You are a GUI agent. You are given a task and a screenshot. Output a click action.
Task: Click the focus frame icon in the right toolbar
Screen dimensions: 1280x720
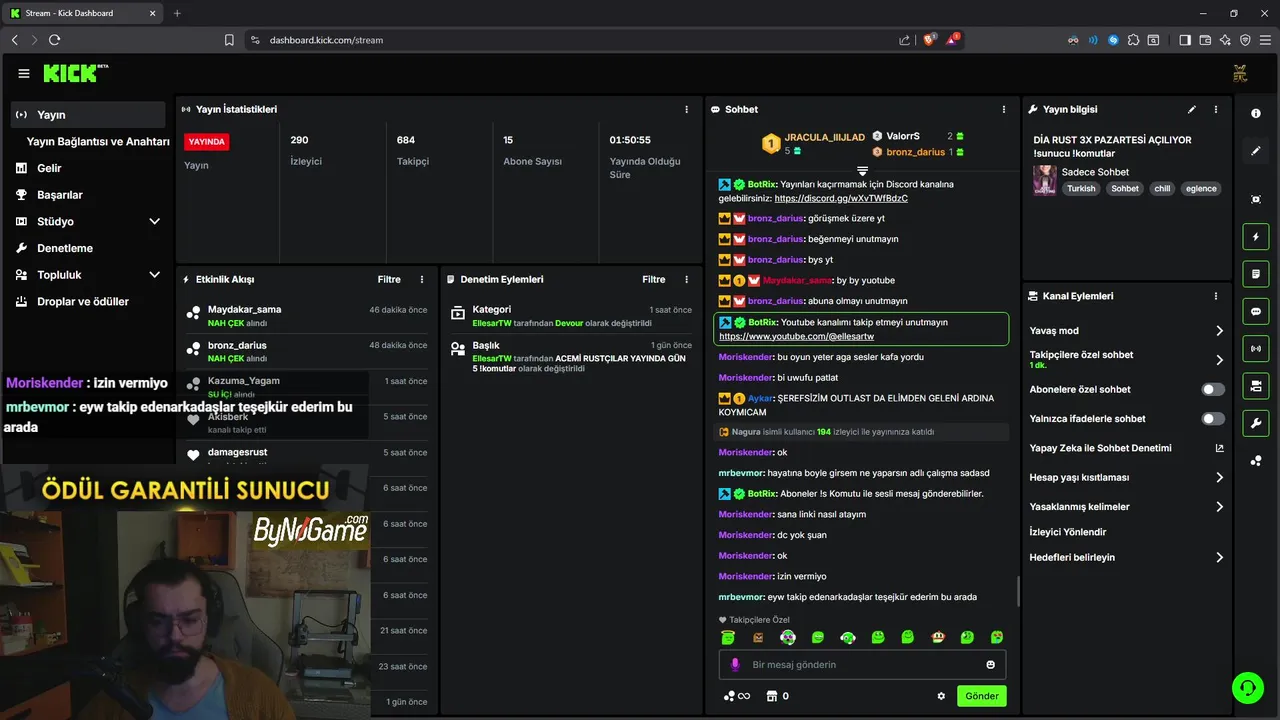click(x=1256, y=199)
